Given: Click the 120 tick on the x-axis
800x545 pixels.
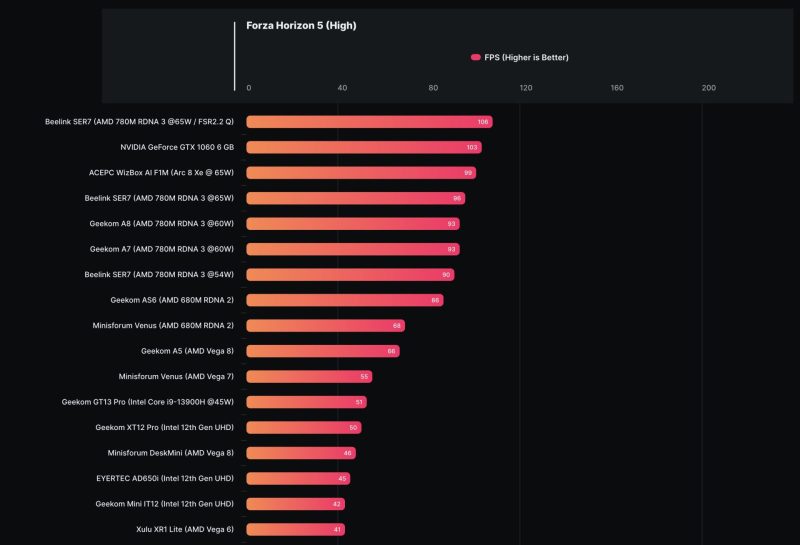Looking at the screenshot, I should (526, 88).
